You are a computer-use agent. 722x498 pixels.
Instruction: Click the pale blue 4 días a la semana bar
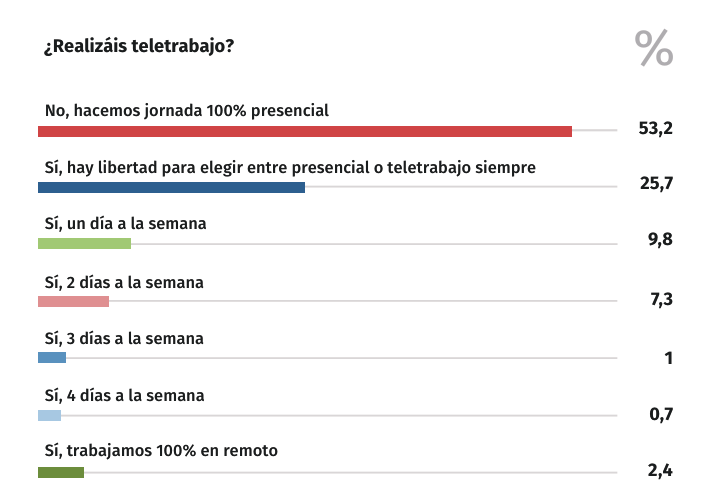point(49,415)
